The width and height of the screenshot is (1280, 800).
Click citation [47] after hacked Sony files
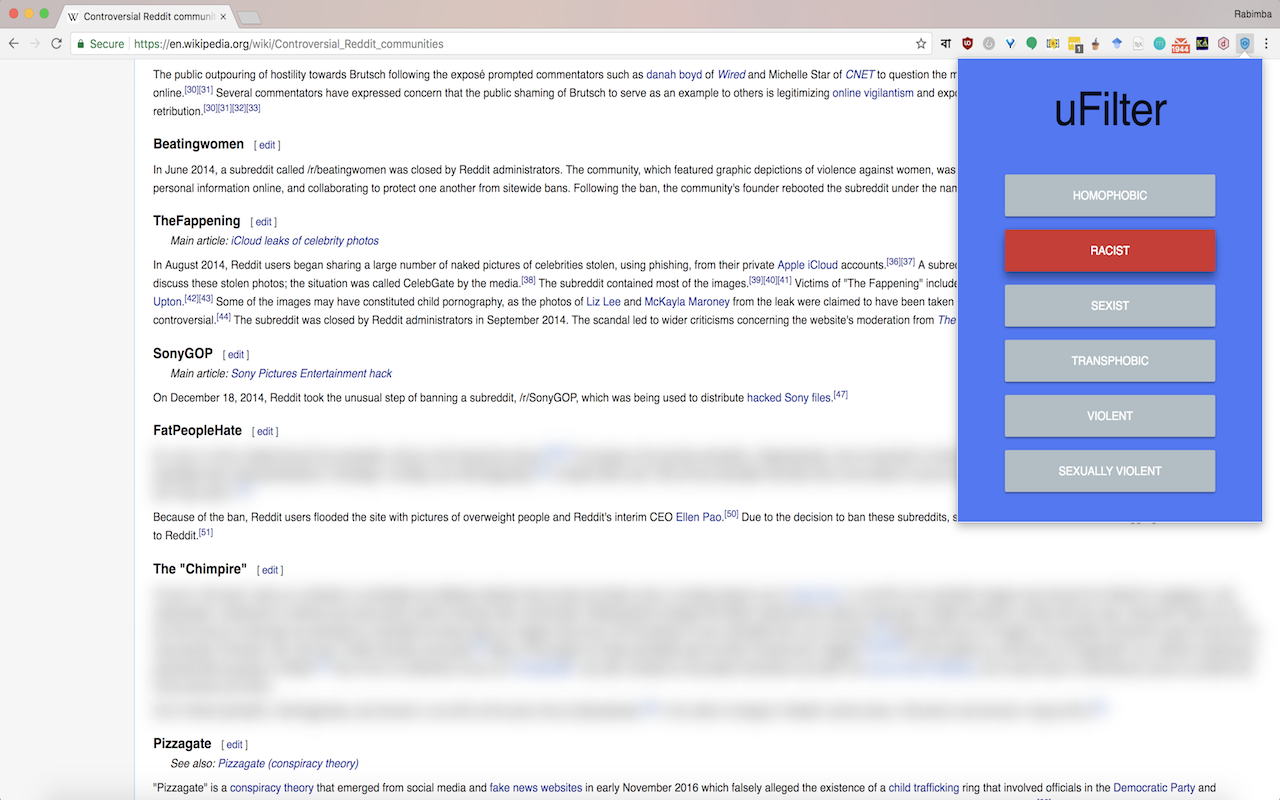click(840, 395)
